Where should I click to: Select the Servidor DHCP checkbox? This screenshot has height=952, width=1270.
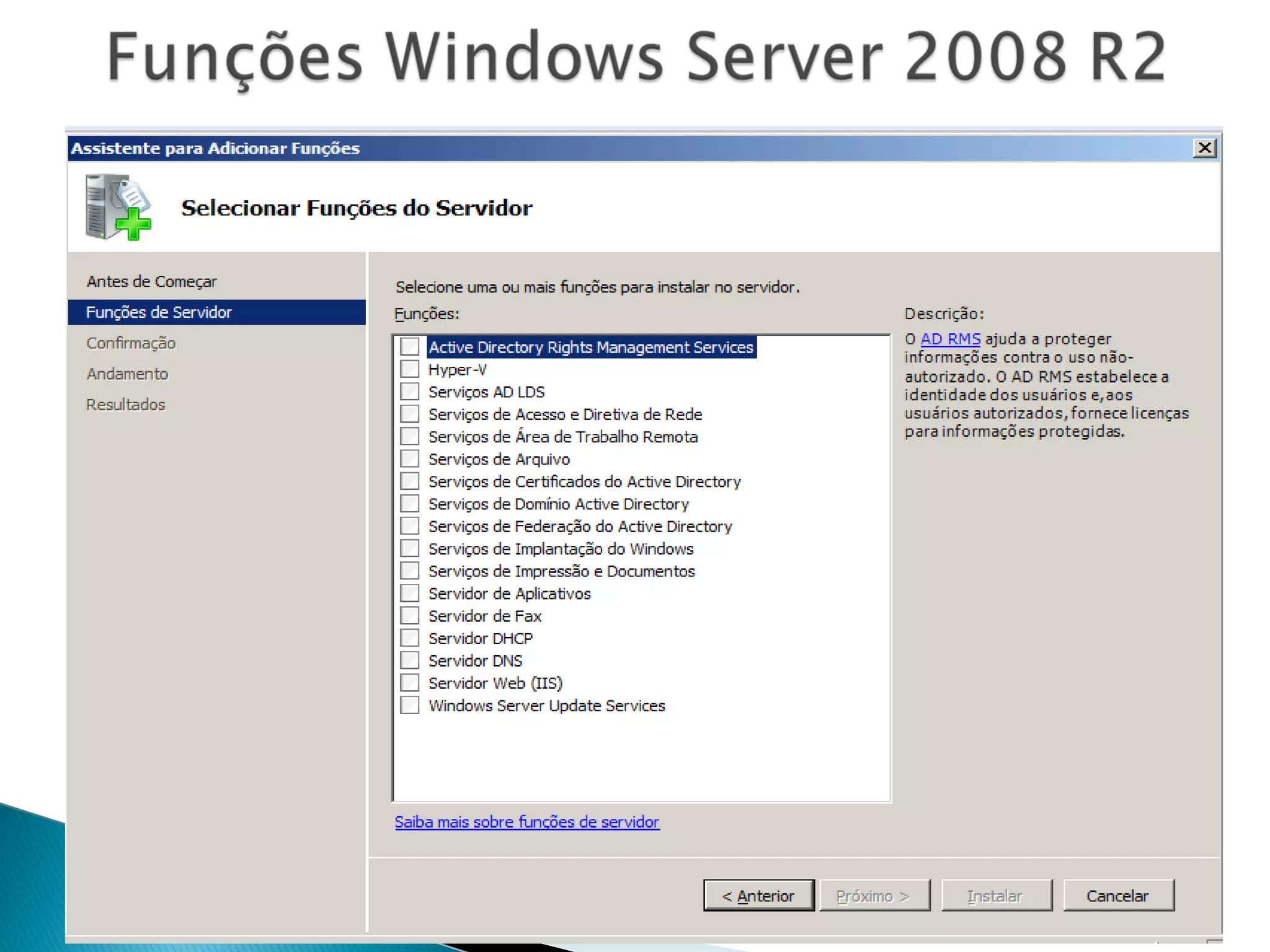click(409, 638)
